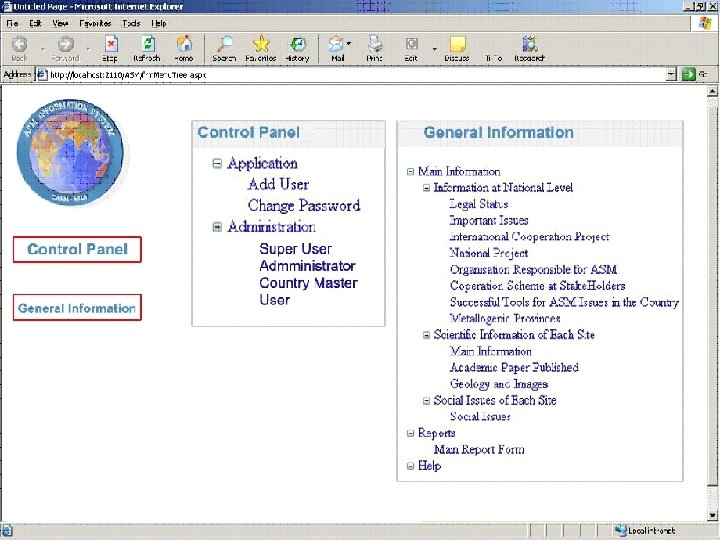Open Metallogenic Provinces item
This screenshot has height=540, width=720.
[x=505, y=318]
